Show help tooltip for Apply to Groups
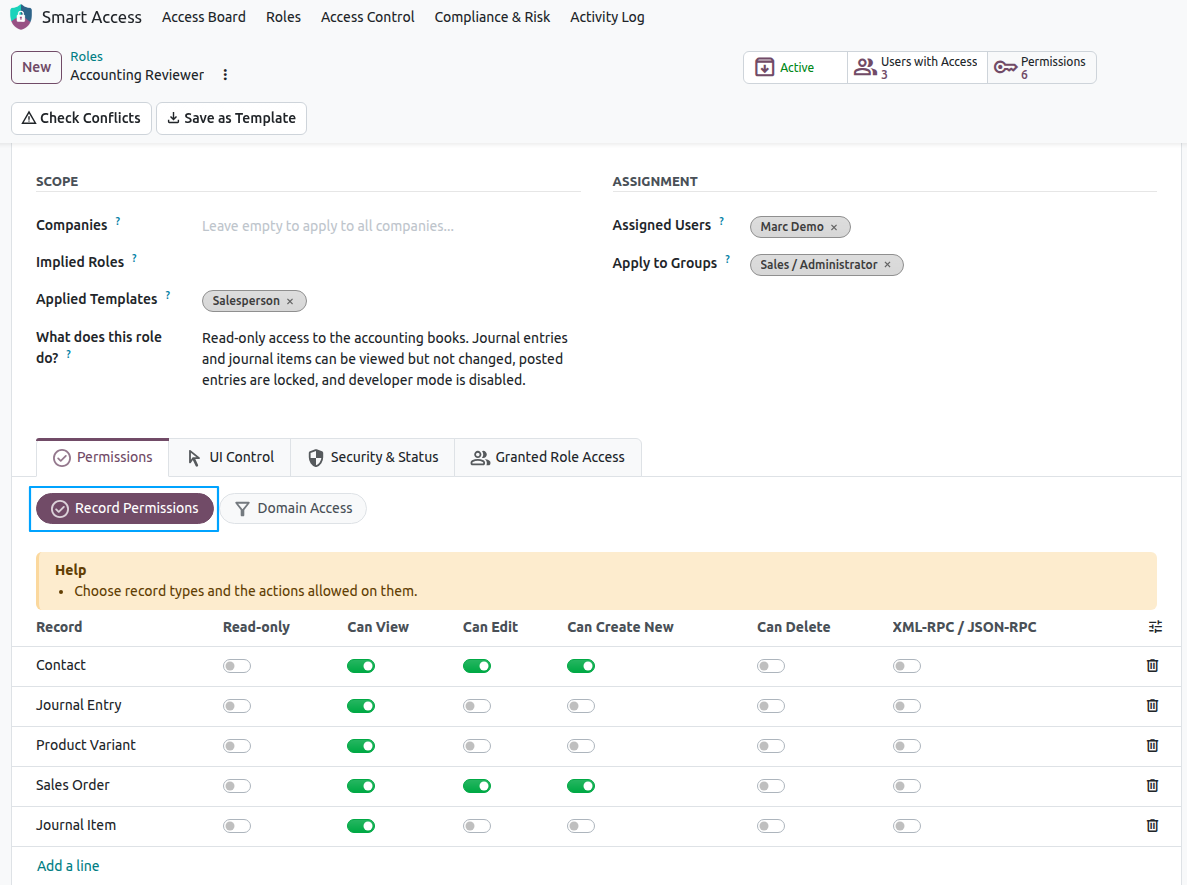This screenshot has width=1187, height=885. [727, 260]
